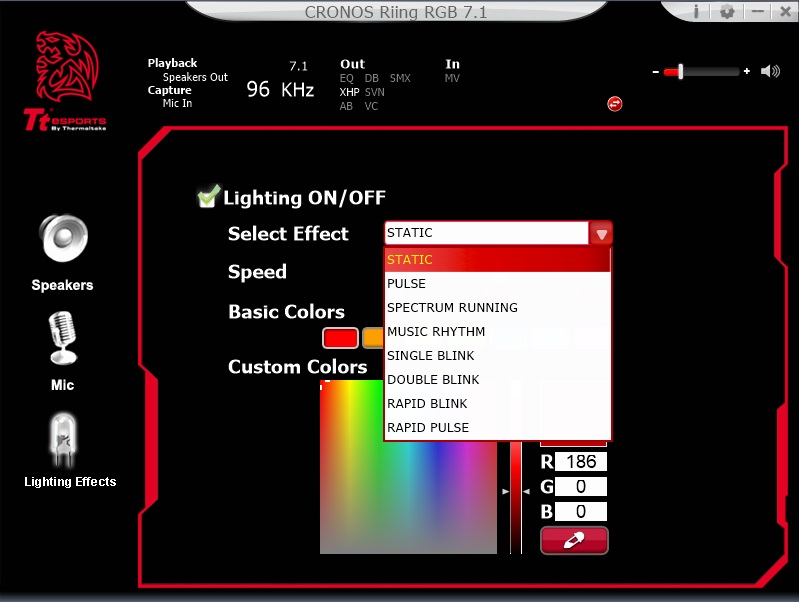Click the Speakers Out playback label
Image resolution: width=799 pixels, height=602 pixels.
tap(195, 77)
